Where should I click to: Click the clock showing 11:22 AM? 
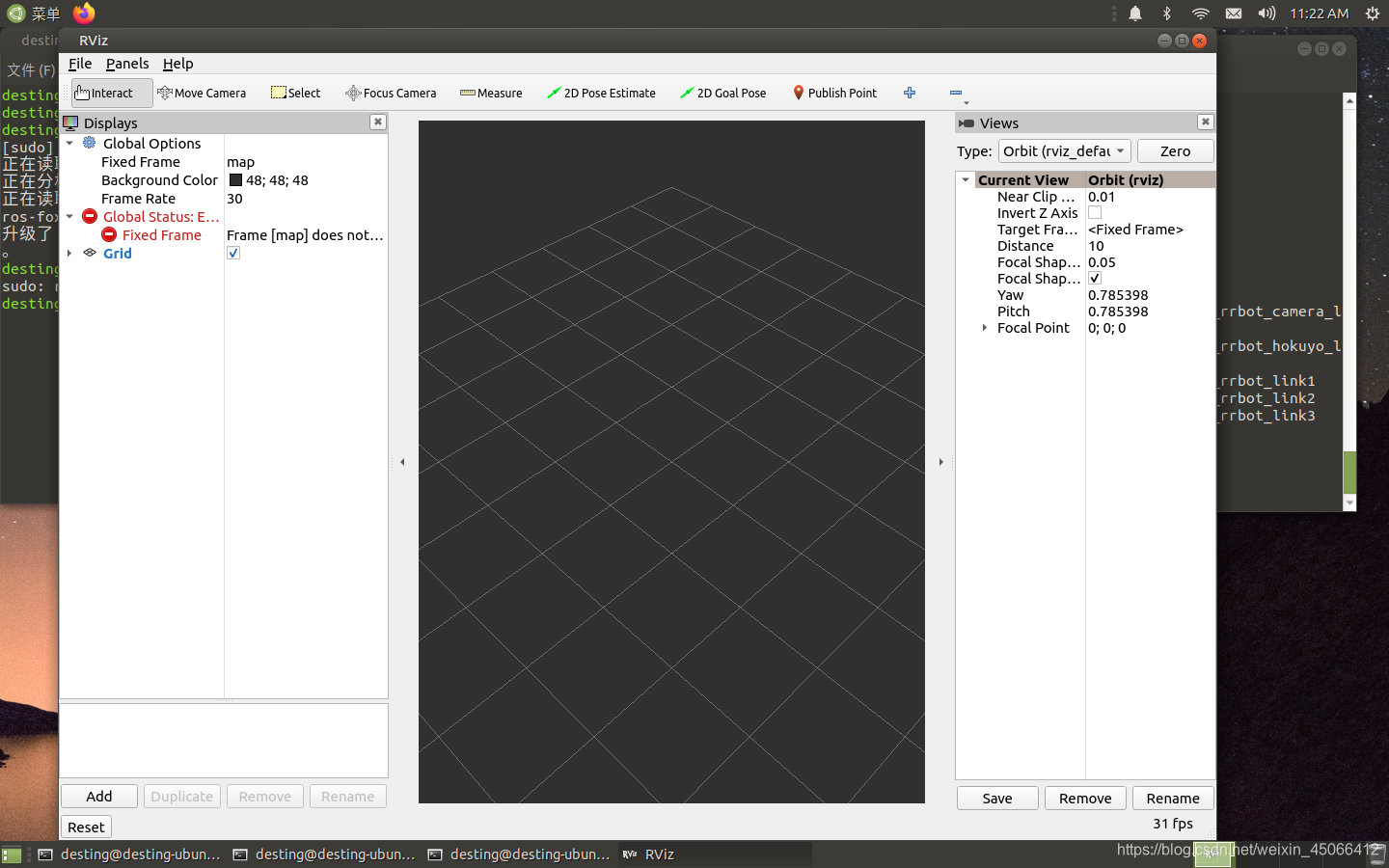[1319, 14]
